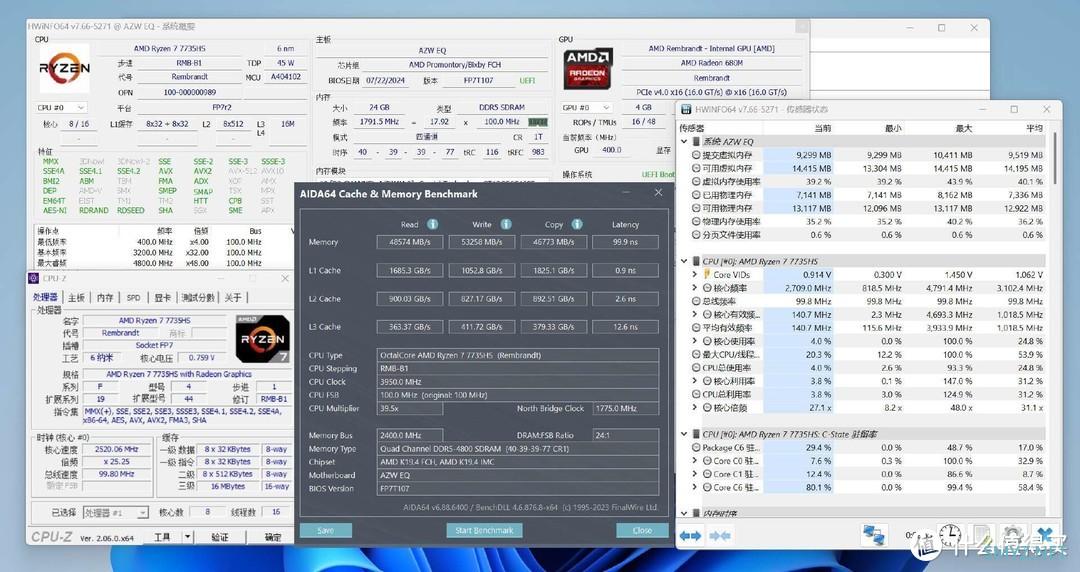This screenshot has height=572, width=1080.
Task: Click the Memory Read value 48574 MB/s in AIDA64
Action: (410, 242)
